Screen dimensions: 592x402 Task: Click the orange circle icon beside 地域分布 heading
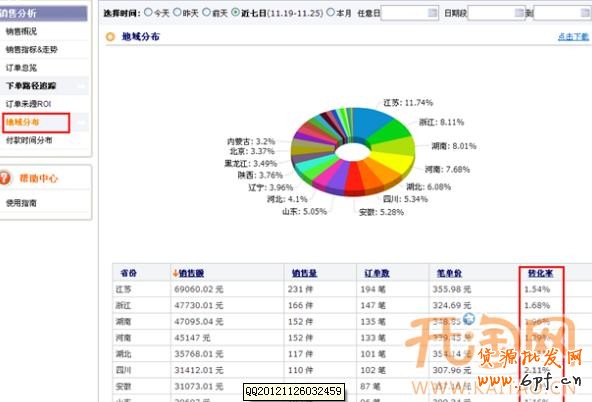click(x=110, y=37)
